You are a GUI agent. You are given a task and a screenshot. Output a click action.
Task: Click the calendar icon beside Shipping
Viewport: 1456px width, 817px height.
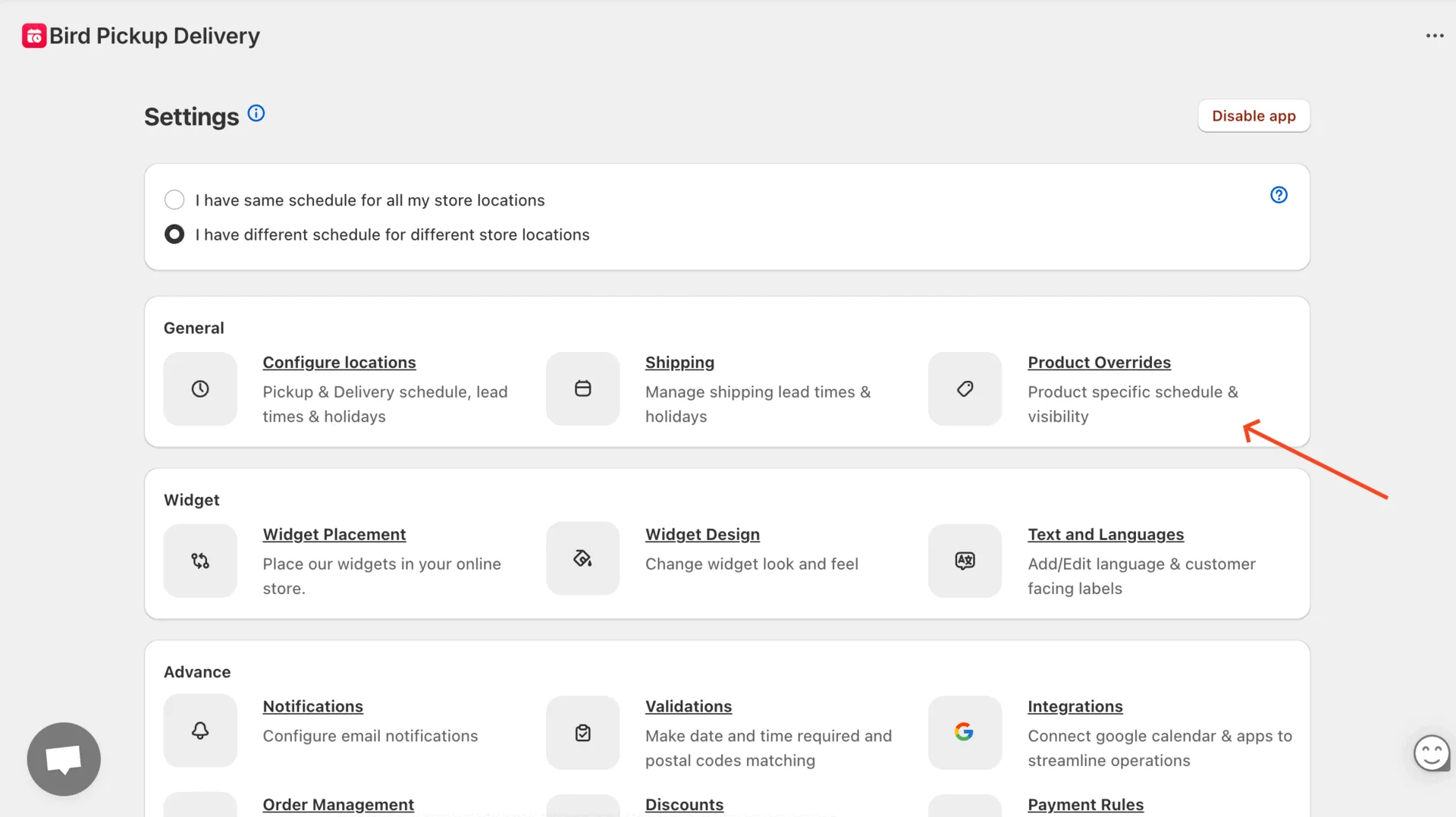tap(582, 389)
